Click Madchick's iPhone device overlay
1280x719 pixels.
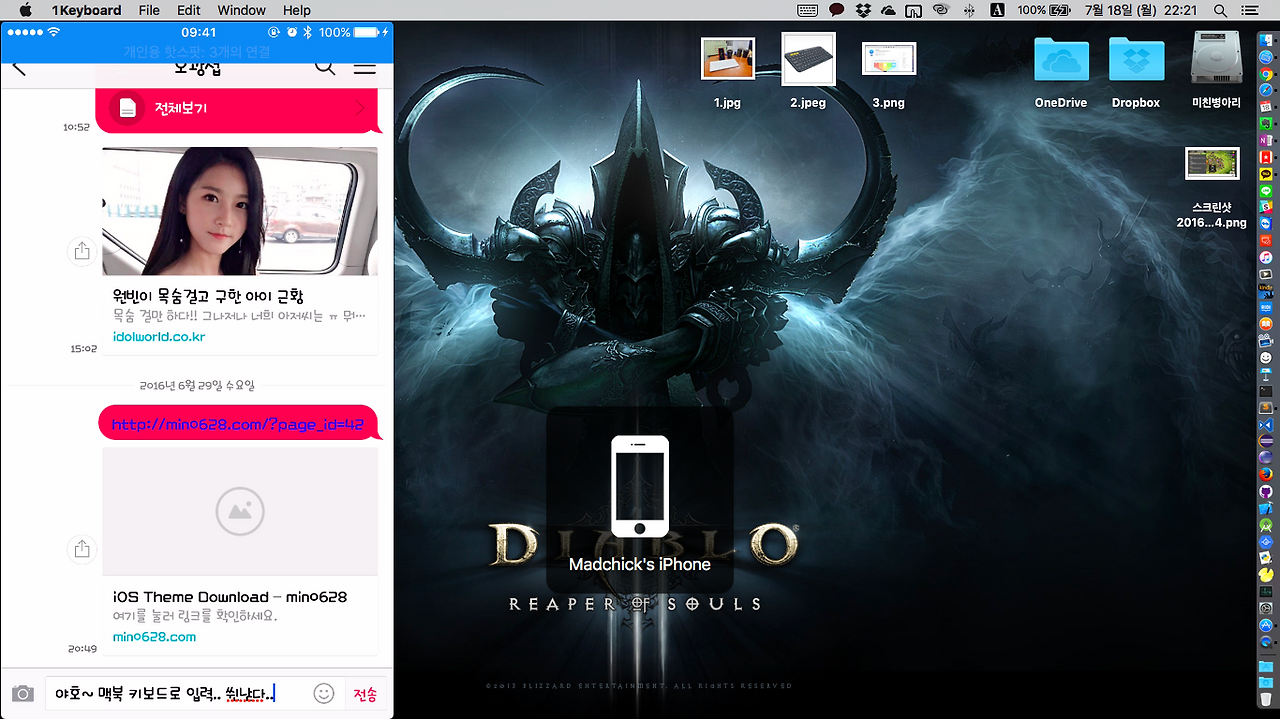click(x=640, y=500)
